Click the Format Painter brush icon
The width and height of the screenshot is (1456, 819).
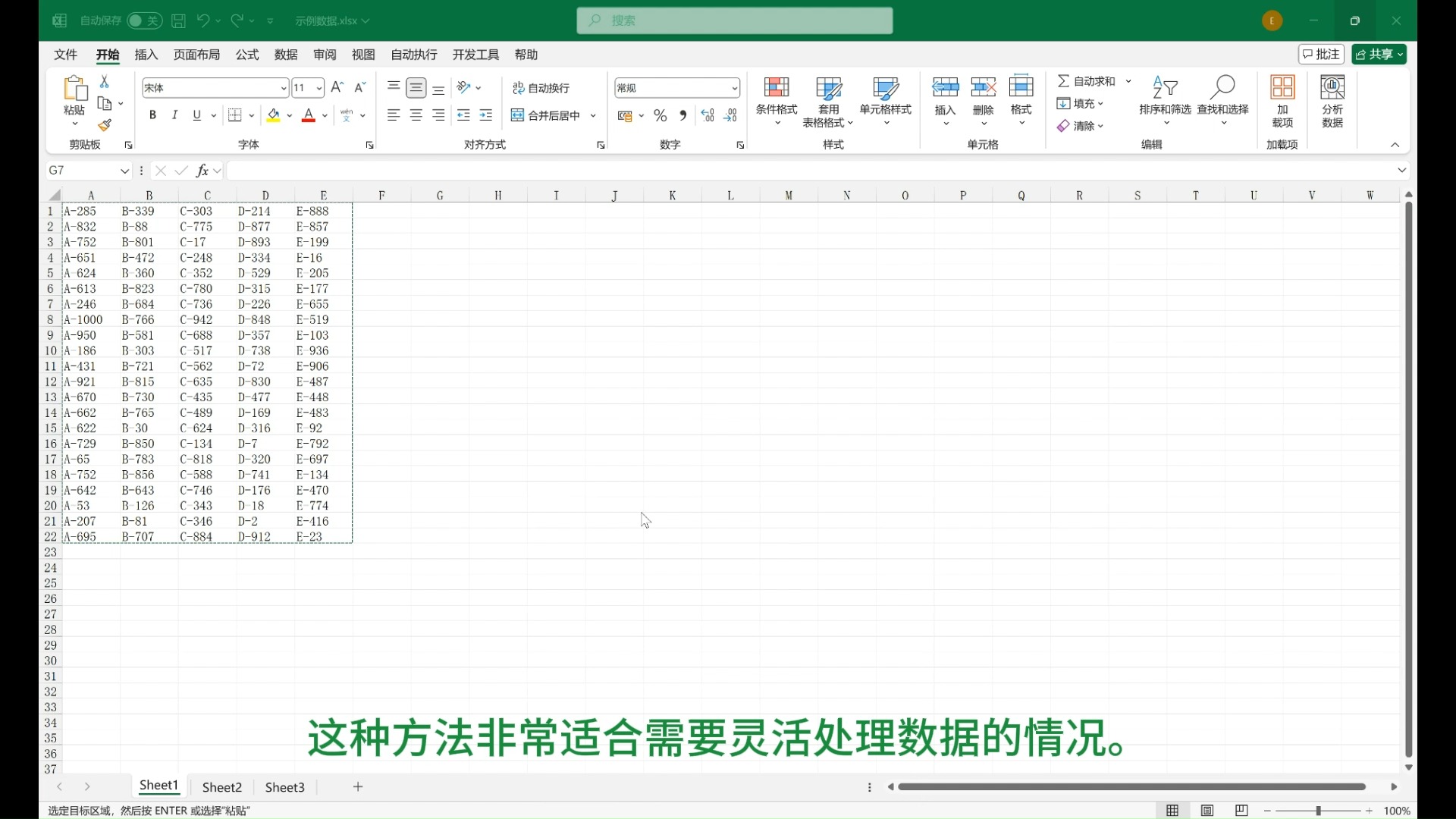[105, 125]
